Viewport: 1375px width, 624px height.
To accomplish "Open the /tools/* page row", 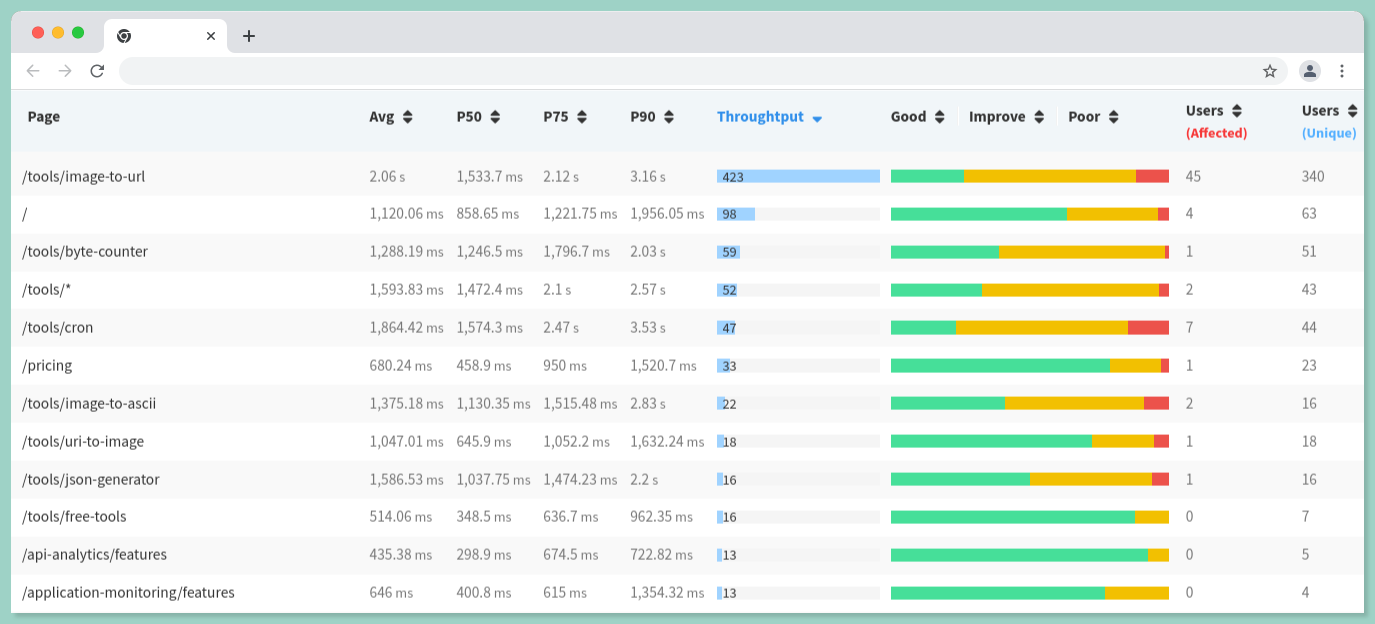I will coord(688,290).
